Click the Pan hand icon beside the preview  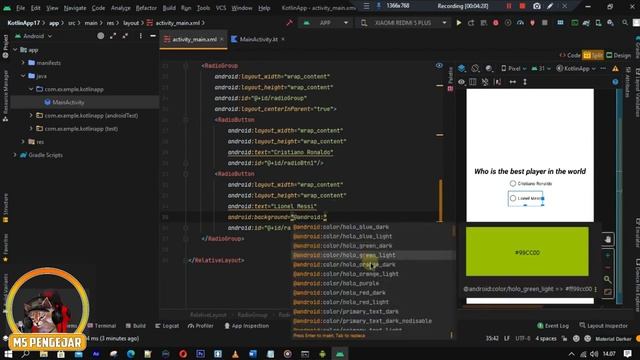[608, 239]
